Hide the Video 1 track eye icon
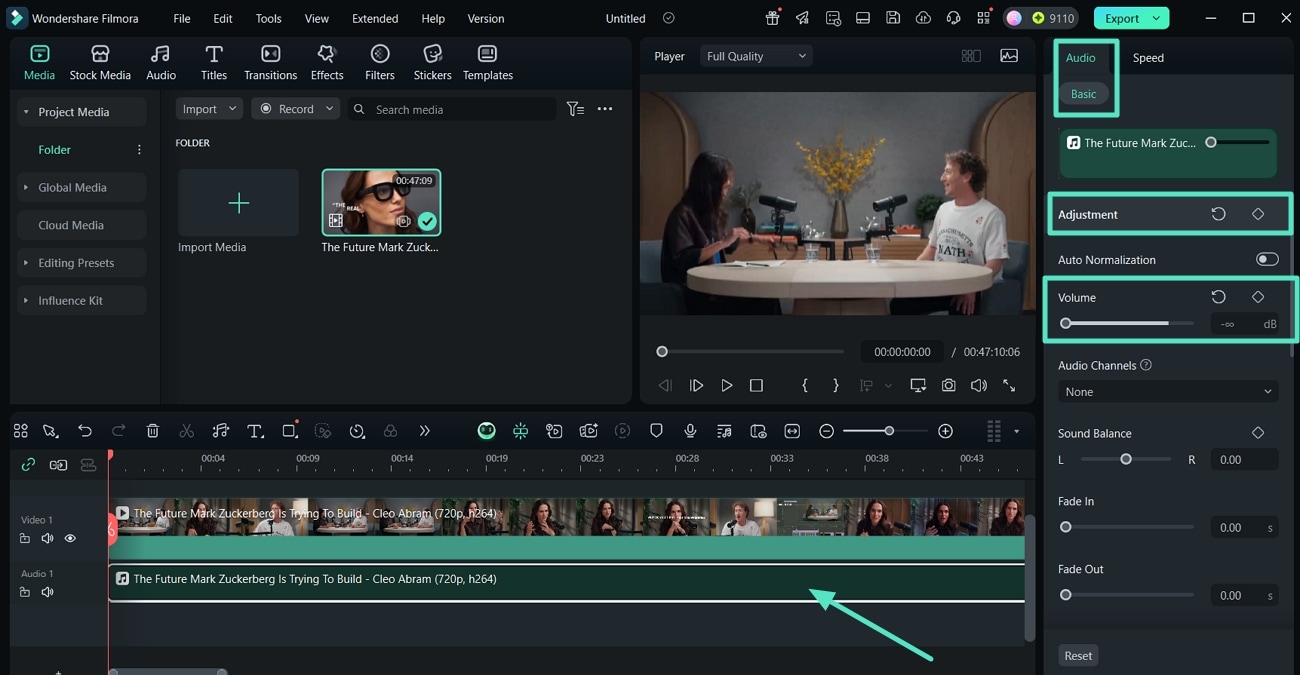Viewport: 1300px width, 675px height. click(x=70, y=538)
